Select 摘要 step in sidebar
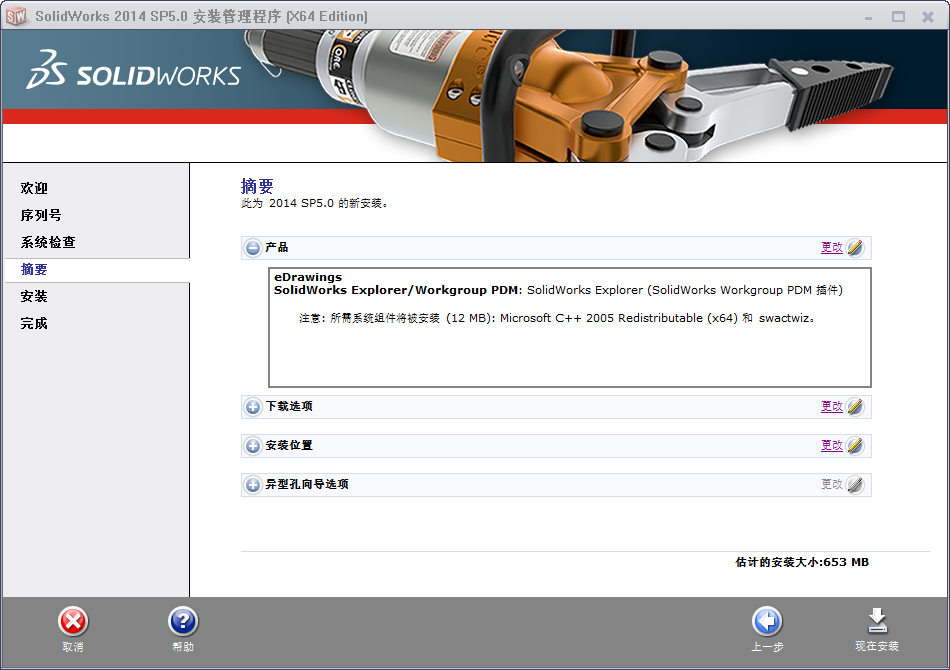The width and height of the screenshot is (950, 670). click(34, 270)
